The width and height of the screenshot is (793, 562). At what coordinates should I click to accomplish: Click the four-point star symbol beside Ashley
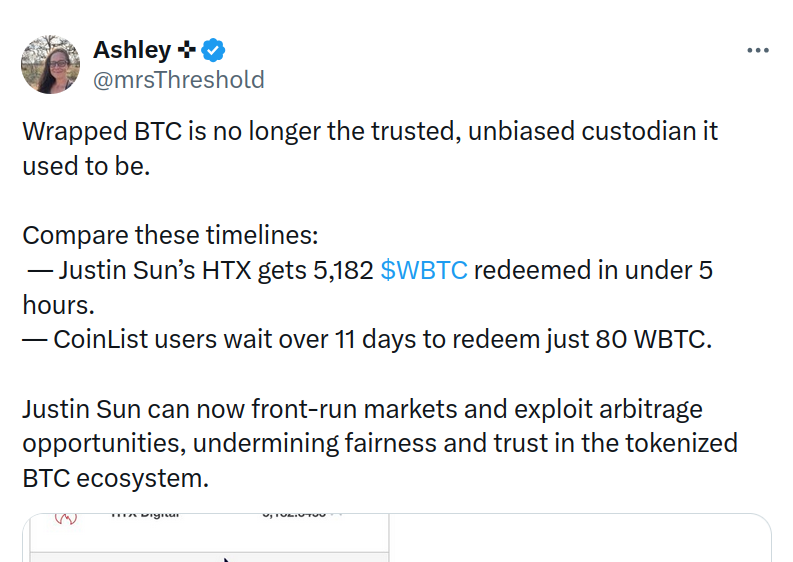click(186, 49)
